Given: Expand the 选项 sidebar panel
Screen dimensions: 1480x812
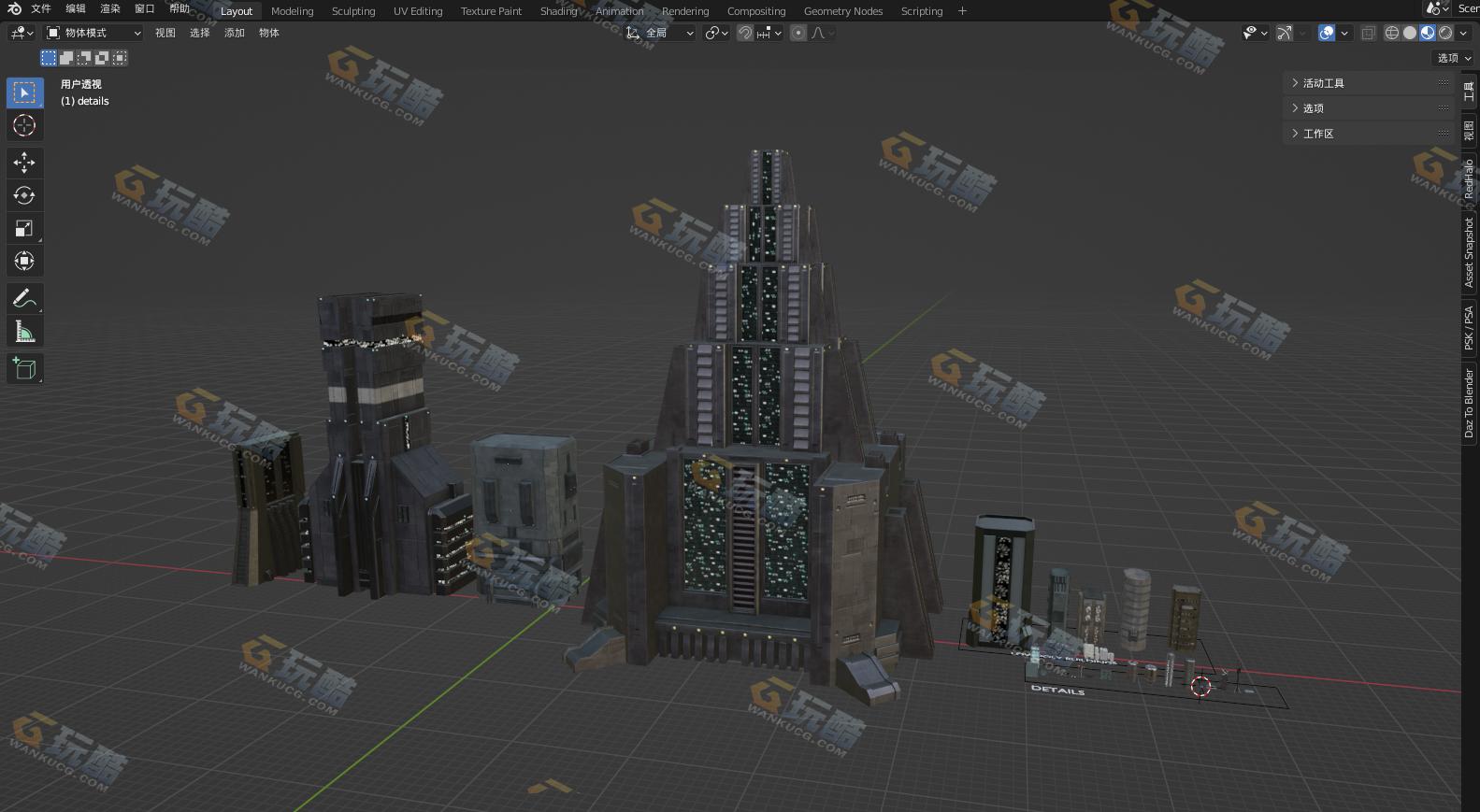Looking at the screenshot, I should 1370,108.
